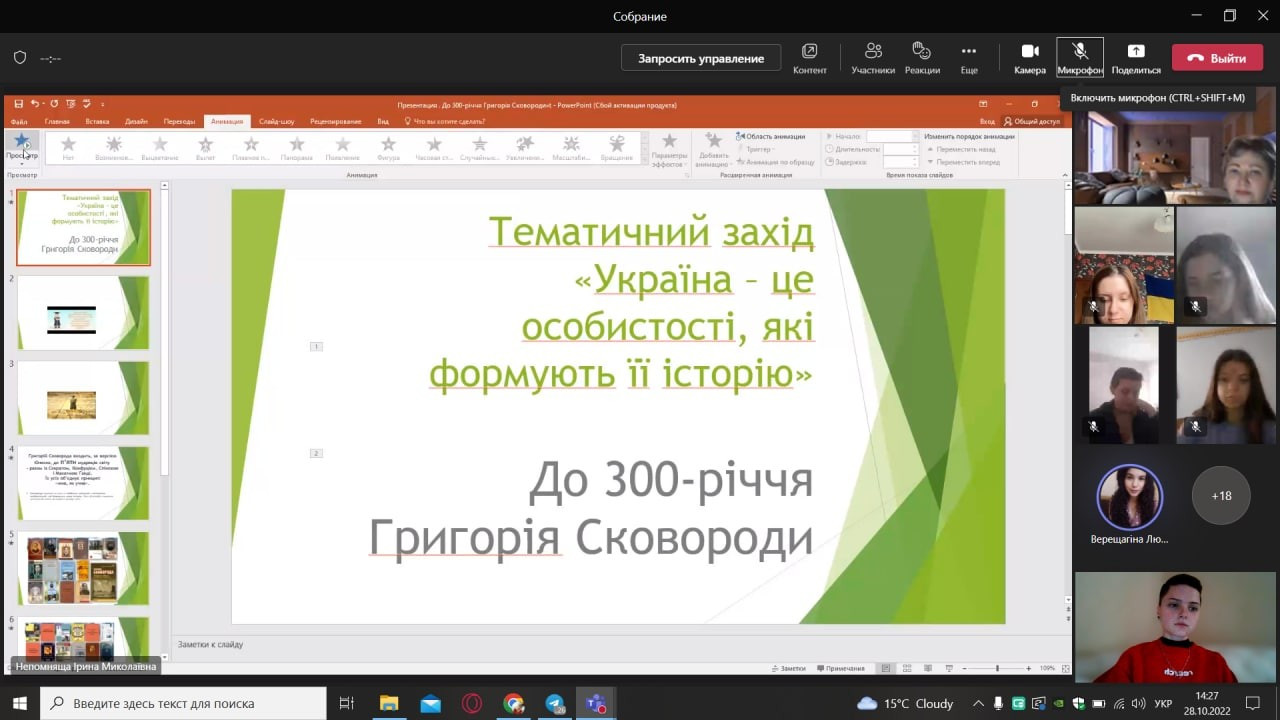The image size is (1280, 720).
Task: Open Telegram from the Windows taskbar
Action: [x=555, y=703]
